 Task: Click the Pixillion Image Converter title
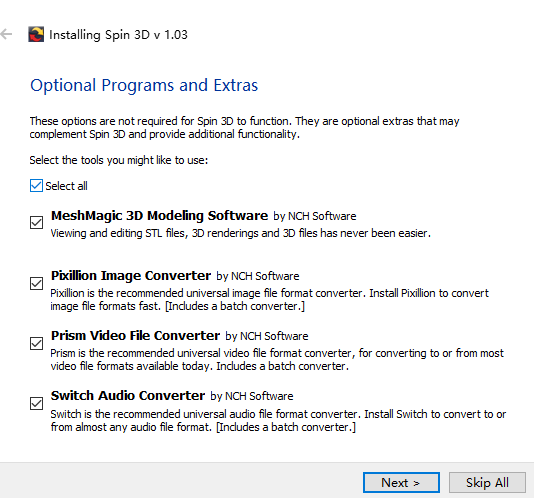point(131,276)
